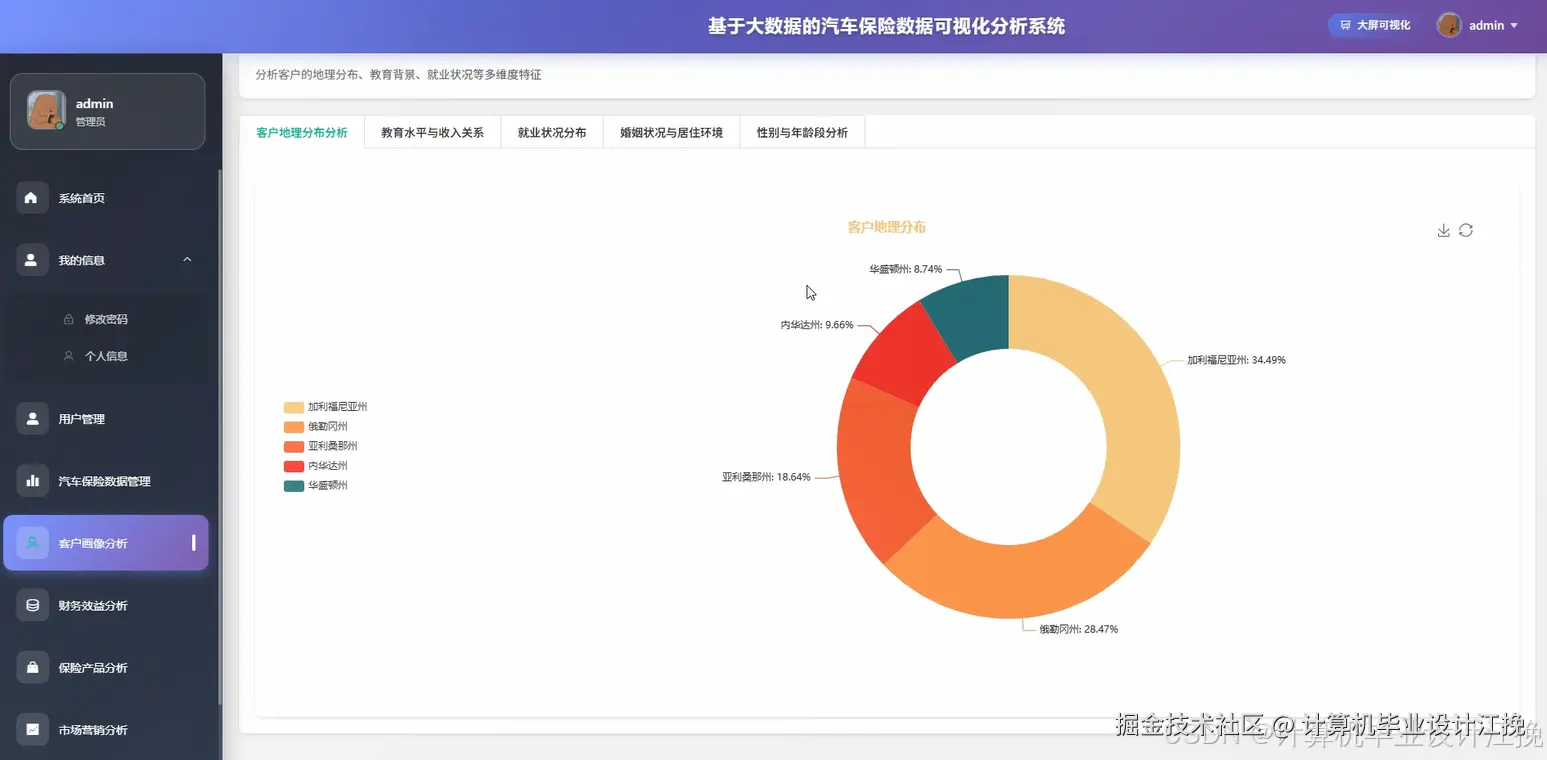The height and width of the screenshot is (760, 1547).
Task: Click the admin avatar in top header
Action: (x=1449, y=25)
